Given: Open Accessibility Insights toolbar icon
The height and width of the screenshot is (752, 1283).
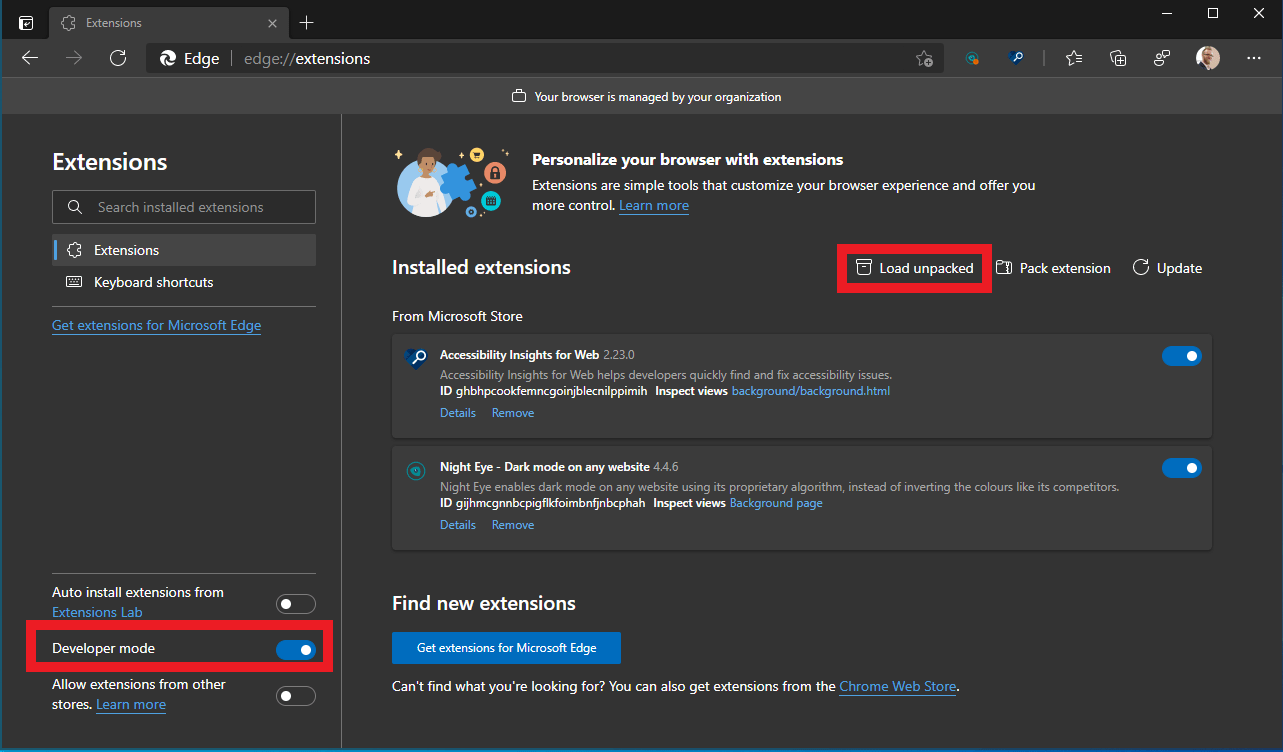Looking at the screenshot, I should pos(1017,58).
